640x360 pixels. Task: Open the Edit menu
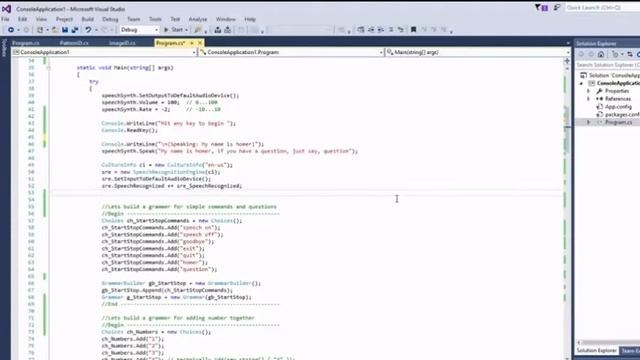point(22,19)
